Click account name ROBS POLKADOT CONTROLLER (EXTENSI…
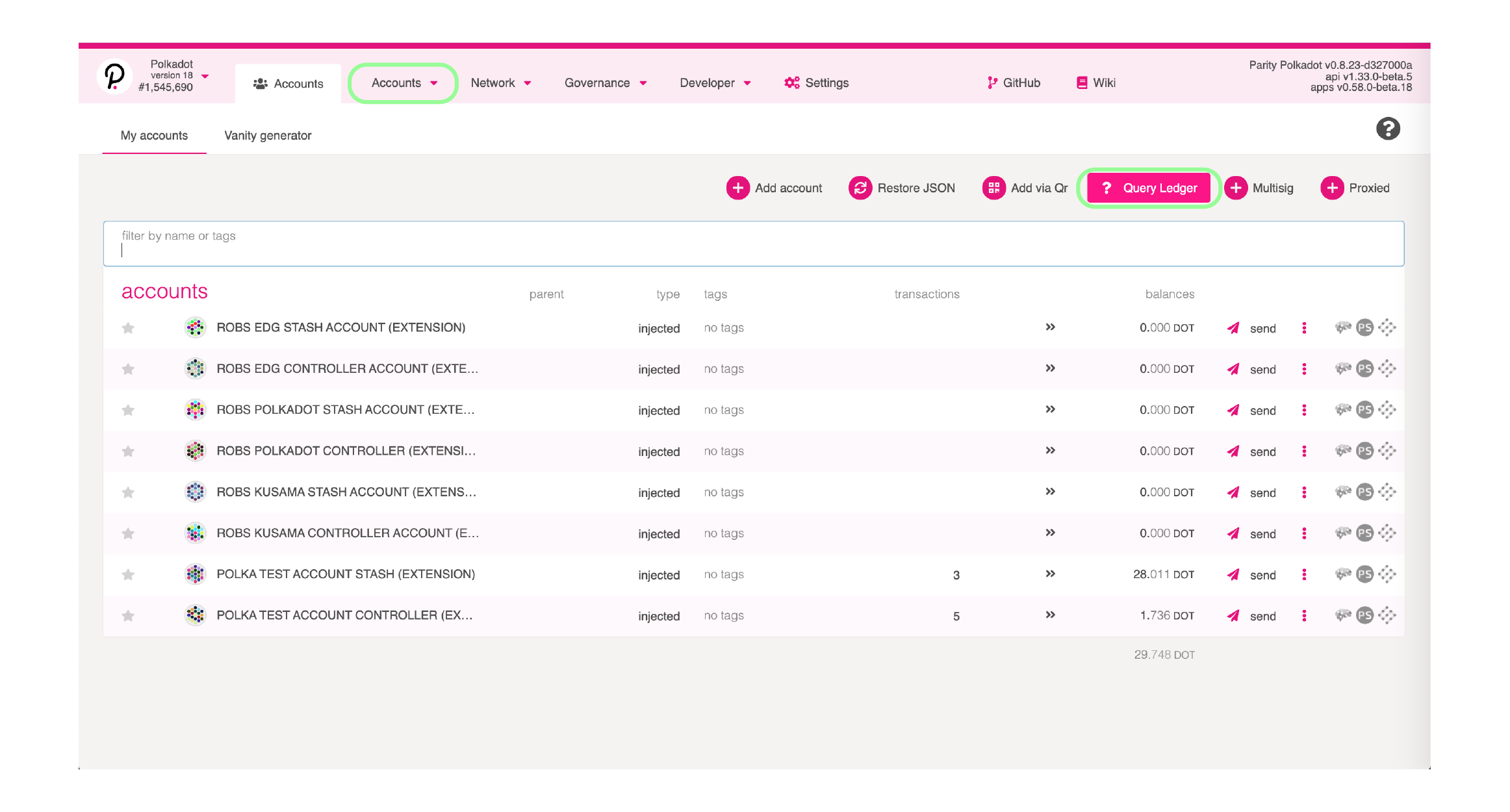The width and height of the screenshot is (1510, 812). (346, 451)
